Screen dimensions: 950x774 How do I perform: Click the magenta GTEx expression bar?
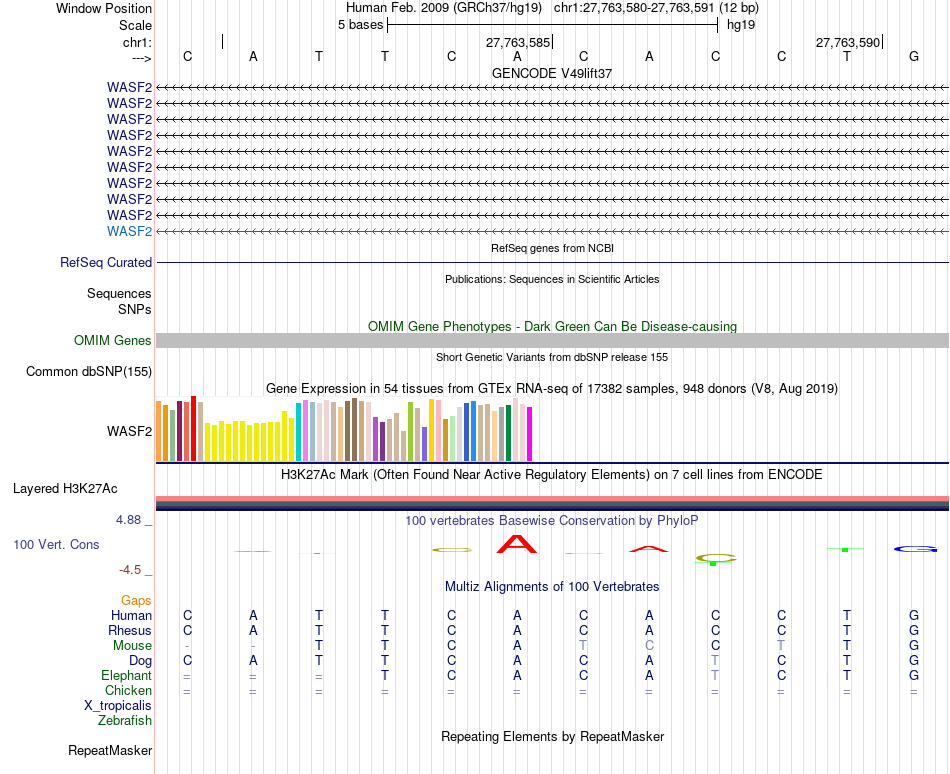click(x=530, y=434)
